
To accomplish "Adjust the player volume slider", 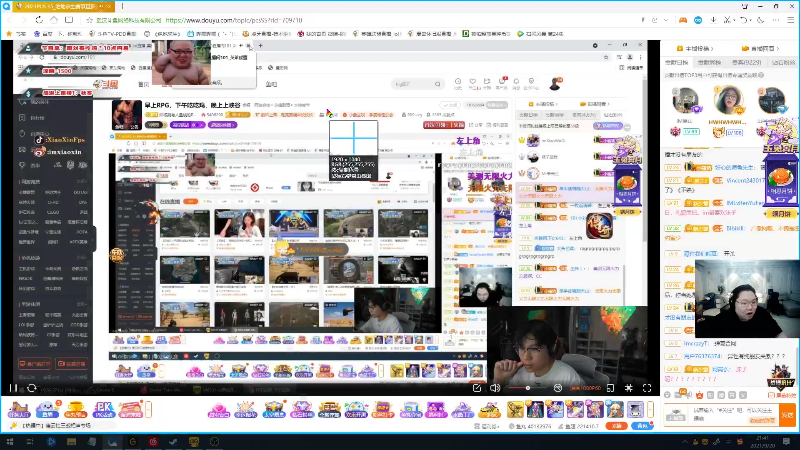I will click(526, 388).
